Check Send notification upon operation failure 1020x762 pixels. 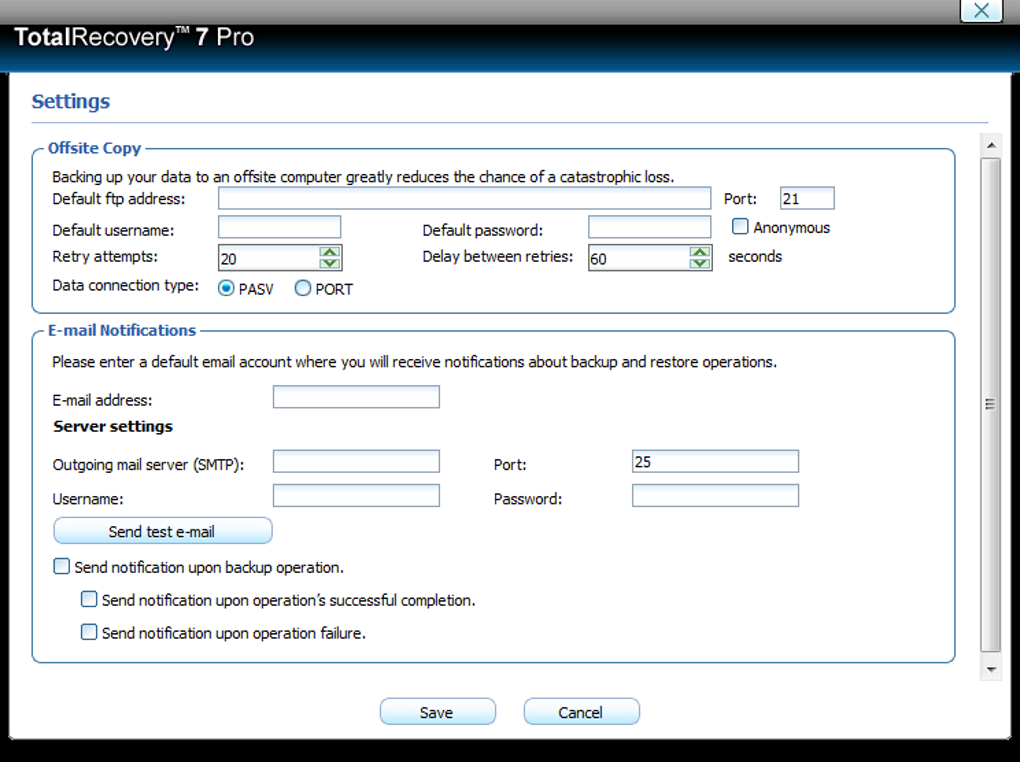coord(88,632)
